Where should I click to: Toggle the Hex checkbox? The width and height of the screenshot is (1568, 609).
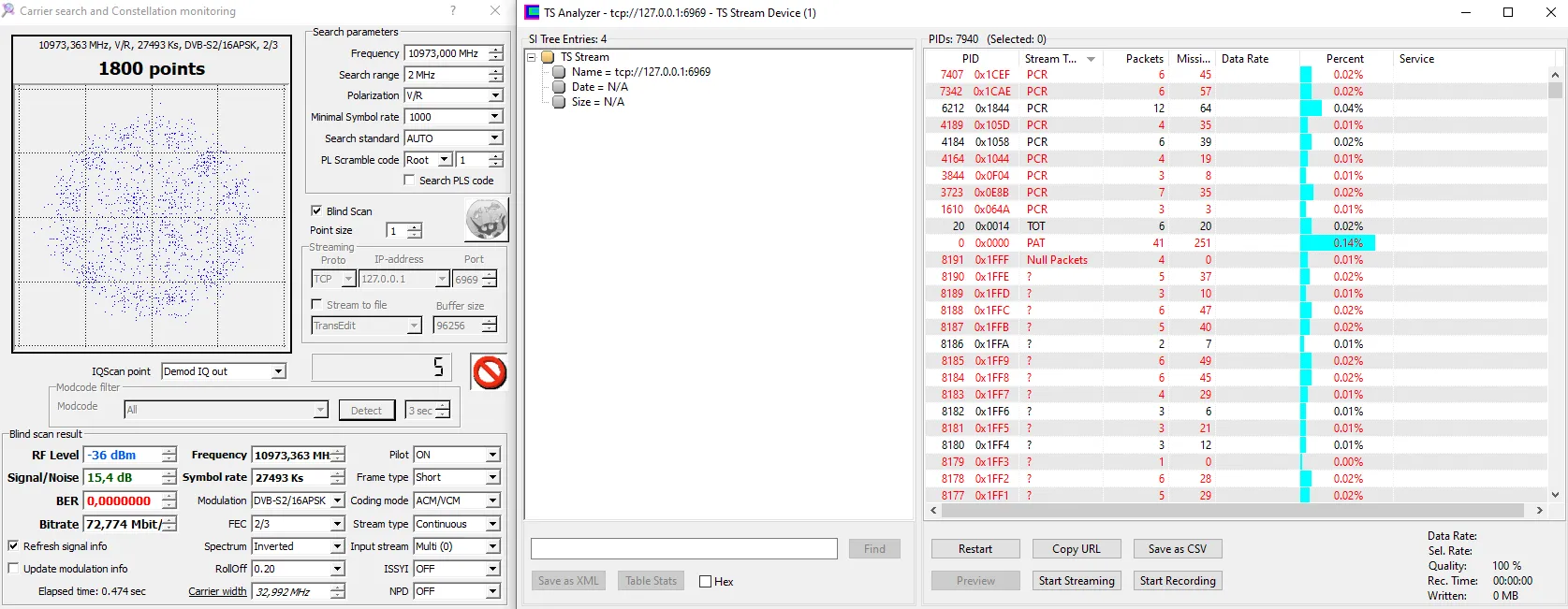(x=706, y=582)
